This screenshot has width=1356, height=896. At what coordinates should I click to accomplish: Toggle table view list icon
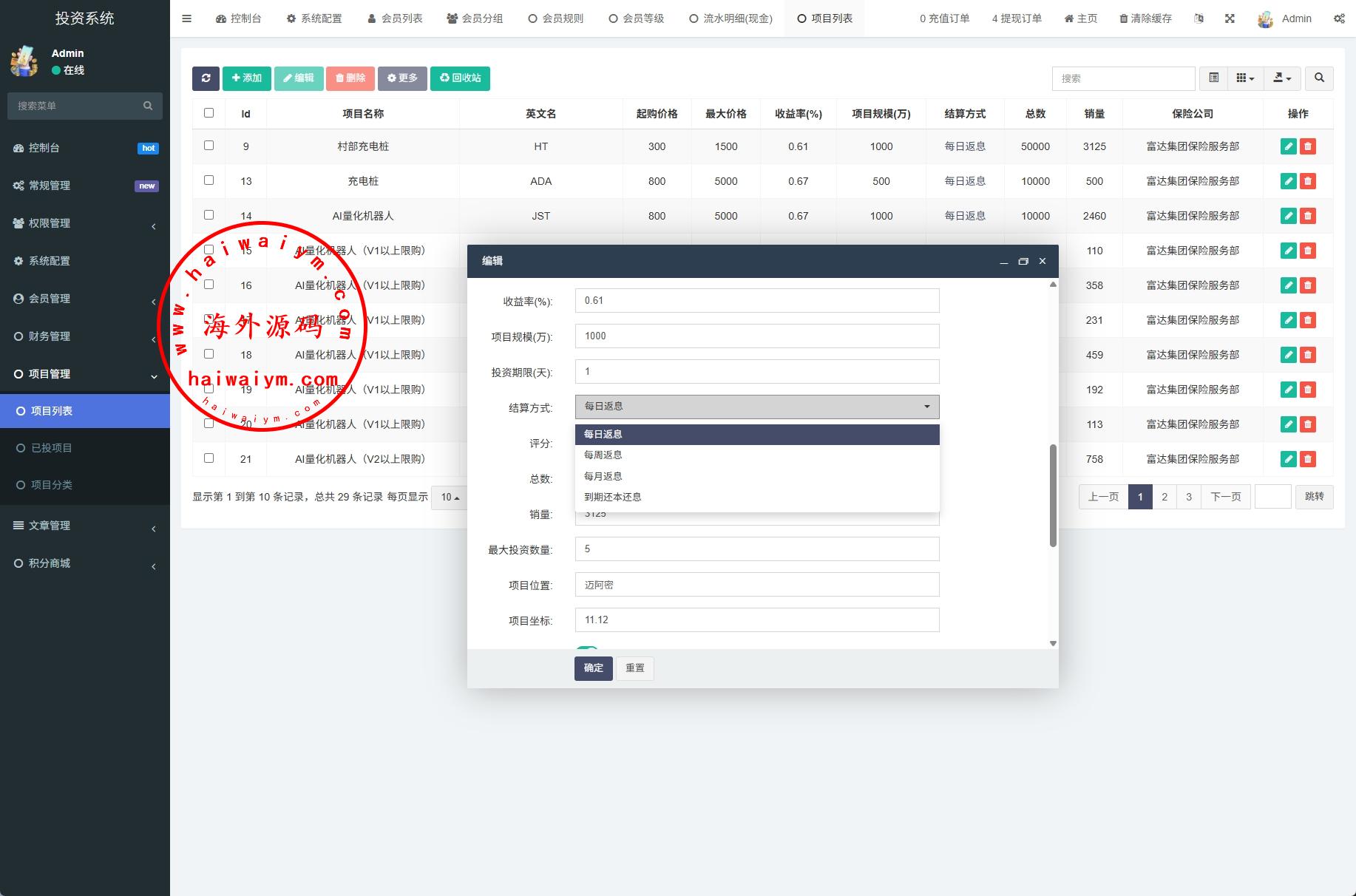[x=1213, y=78]
